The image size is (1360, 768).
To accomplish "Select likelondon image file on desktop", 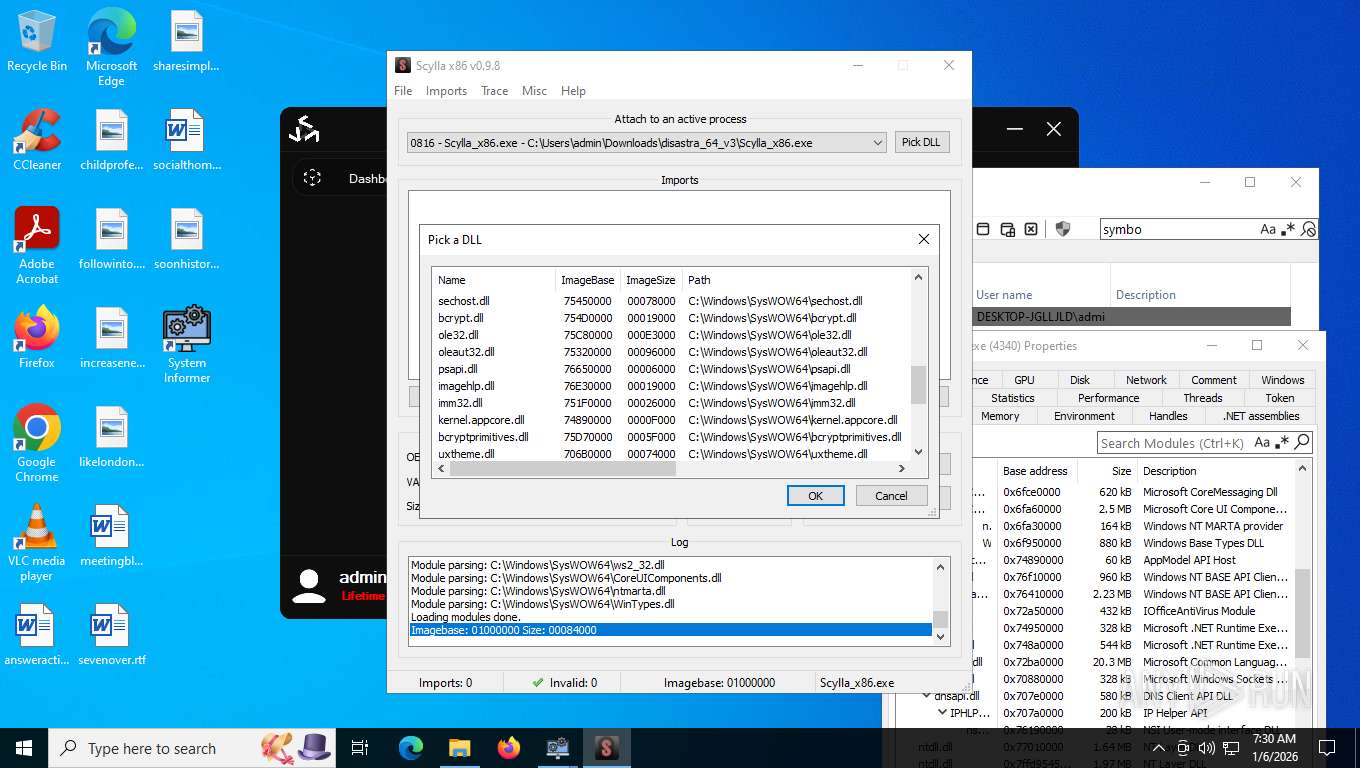I will [x=111, y=437].
